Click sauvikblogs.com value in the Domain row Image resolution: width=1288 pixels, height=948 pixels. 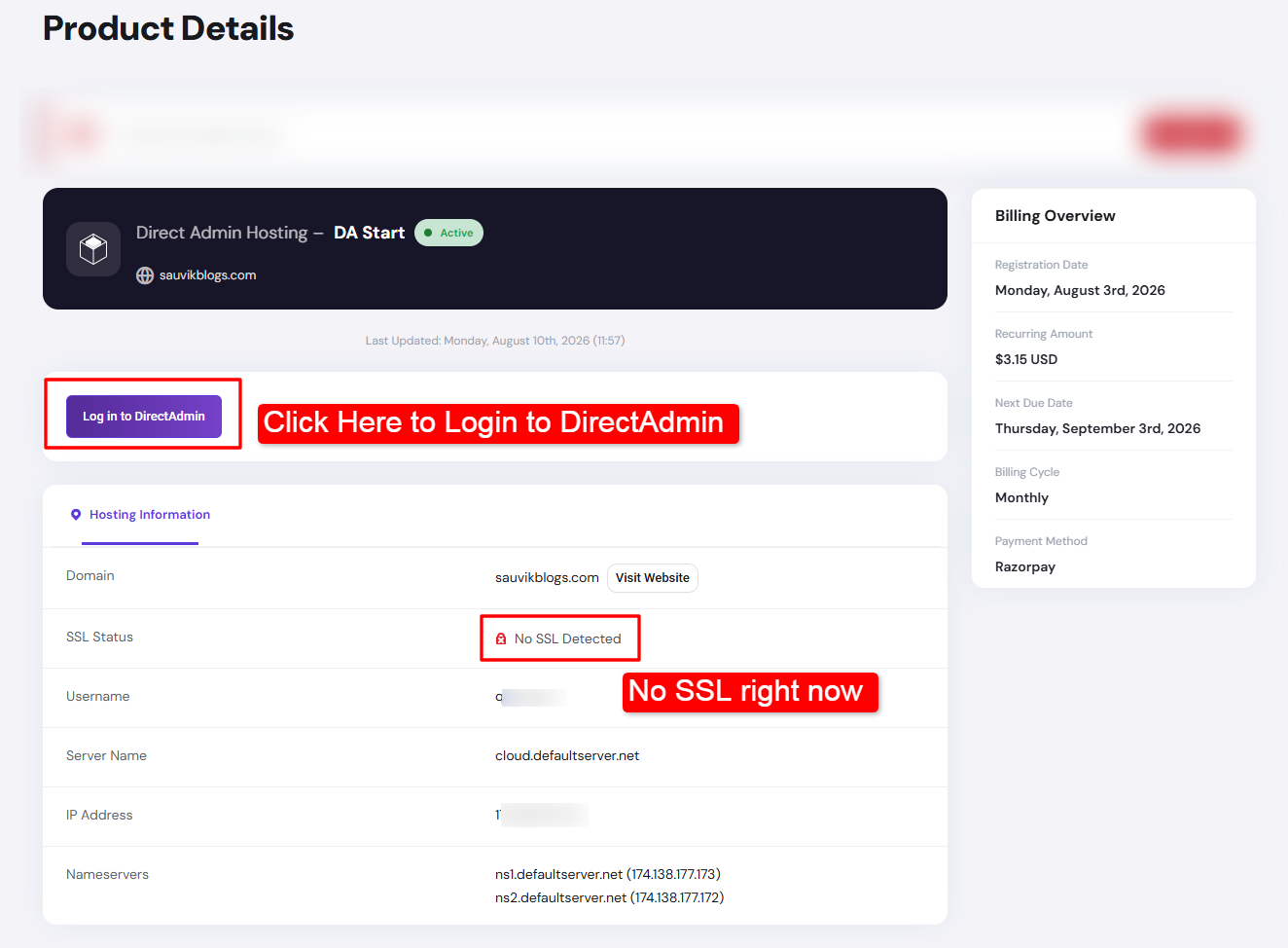point(547,578)
